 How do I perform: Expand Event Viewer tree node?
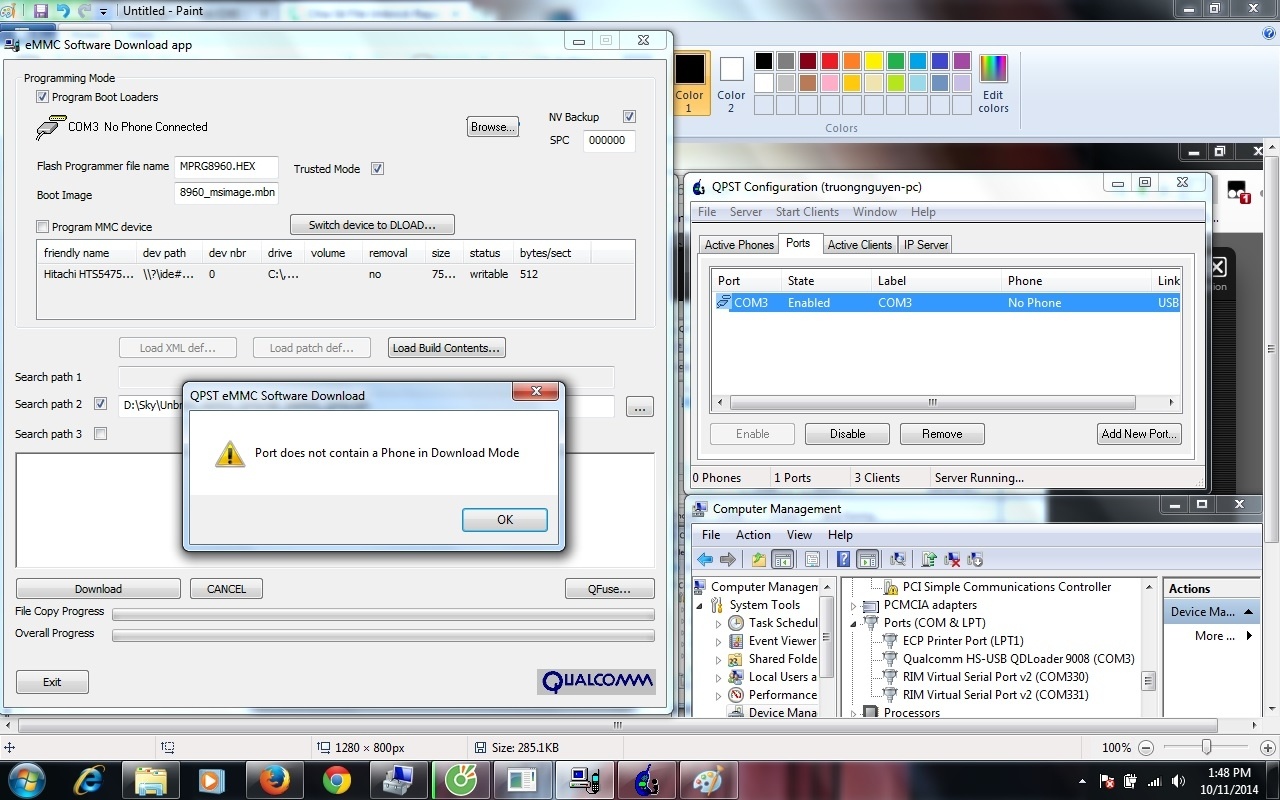[718, 641]
